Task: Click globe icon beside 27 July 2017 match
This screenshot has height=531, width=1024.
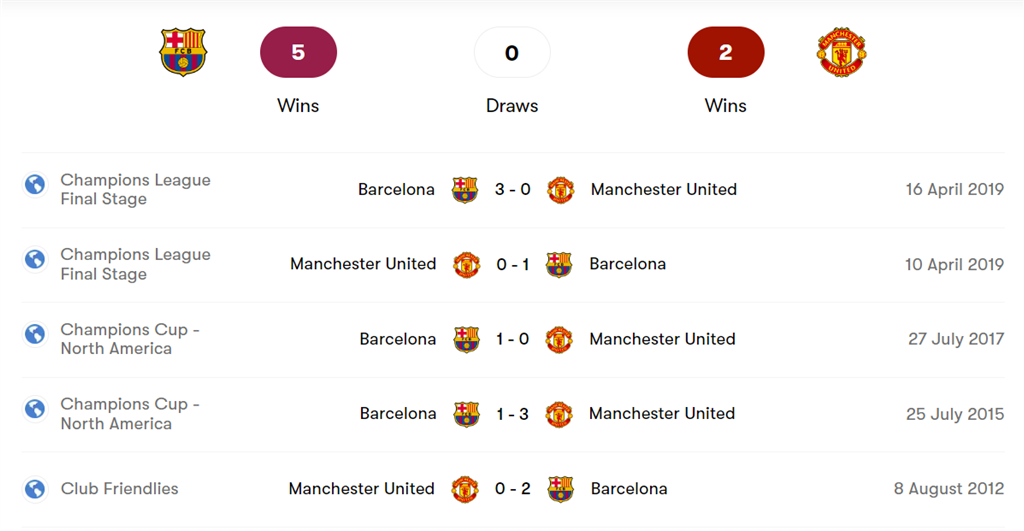Action: (35, 334)
